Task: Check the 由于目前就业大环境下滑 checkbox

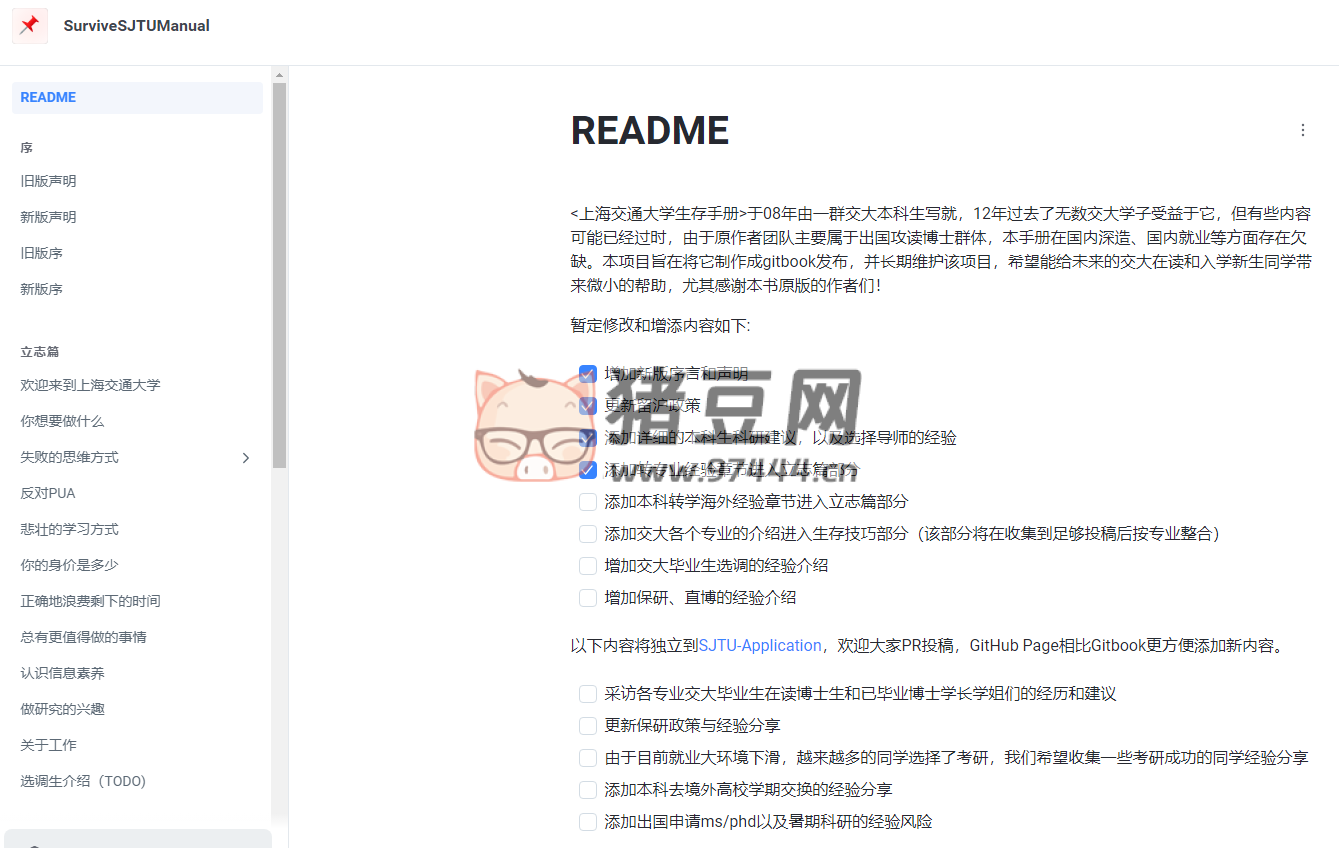Action: pyautogui.click(x=588, y=758)
